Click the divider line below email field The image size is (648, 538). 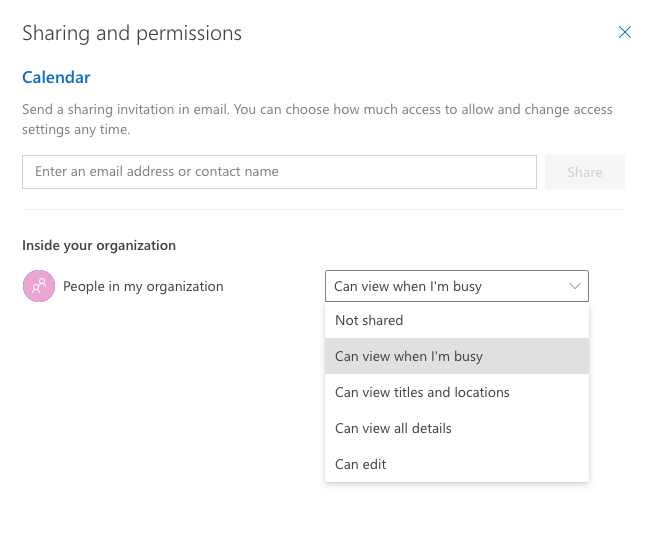[x=323, y=209]
